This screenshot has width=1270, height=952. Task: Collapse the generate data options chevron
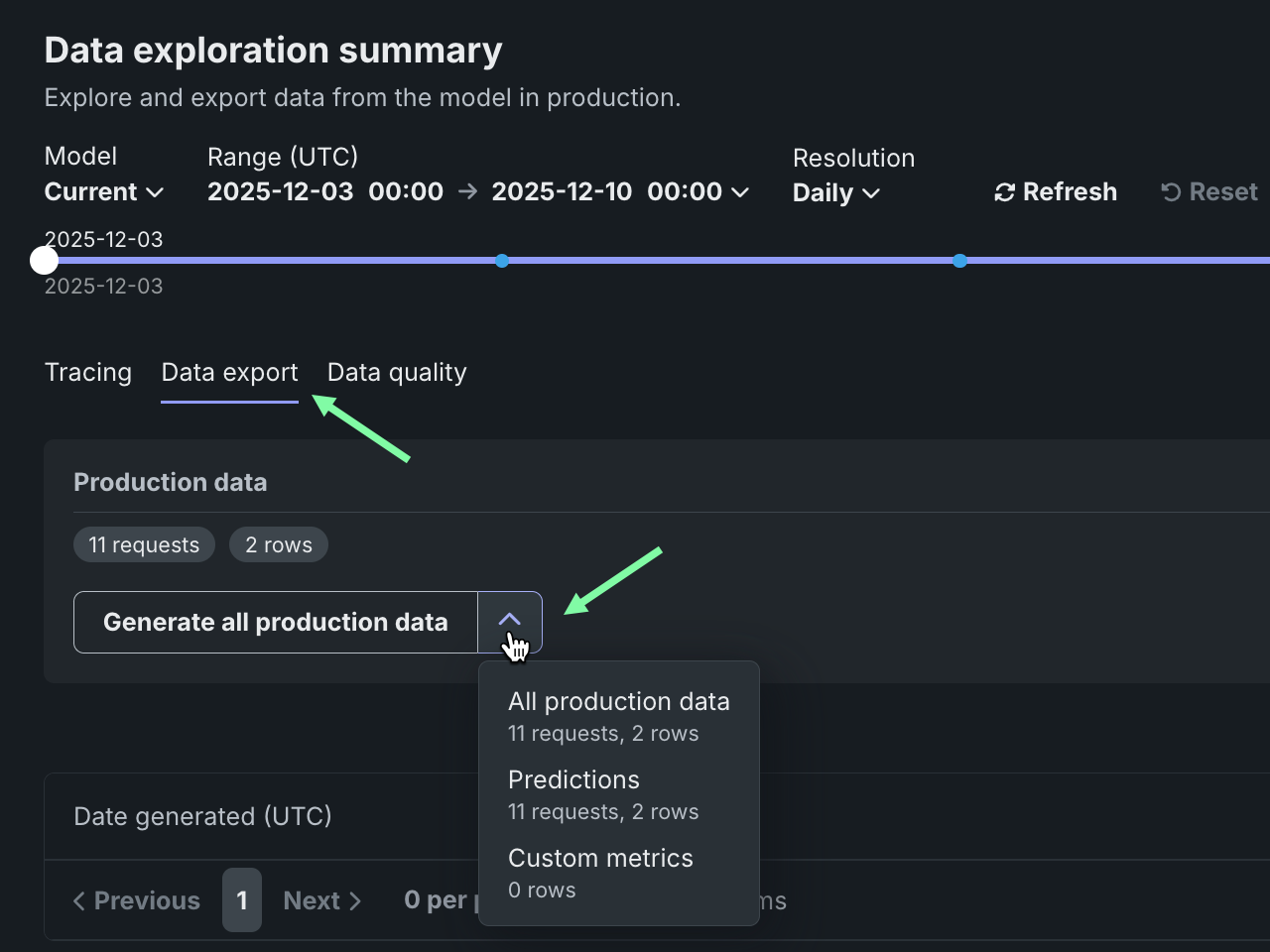point(510,622)
